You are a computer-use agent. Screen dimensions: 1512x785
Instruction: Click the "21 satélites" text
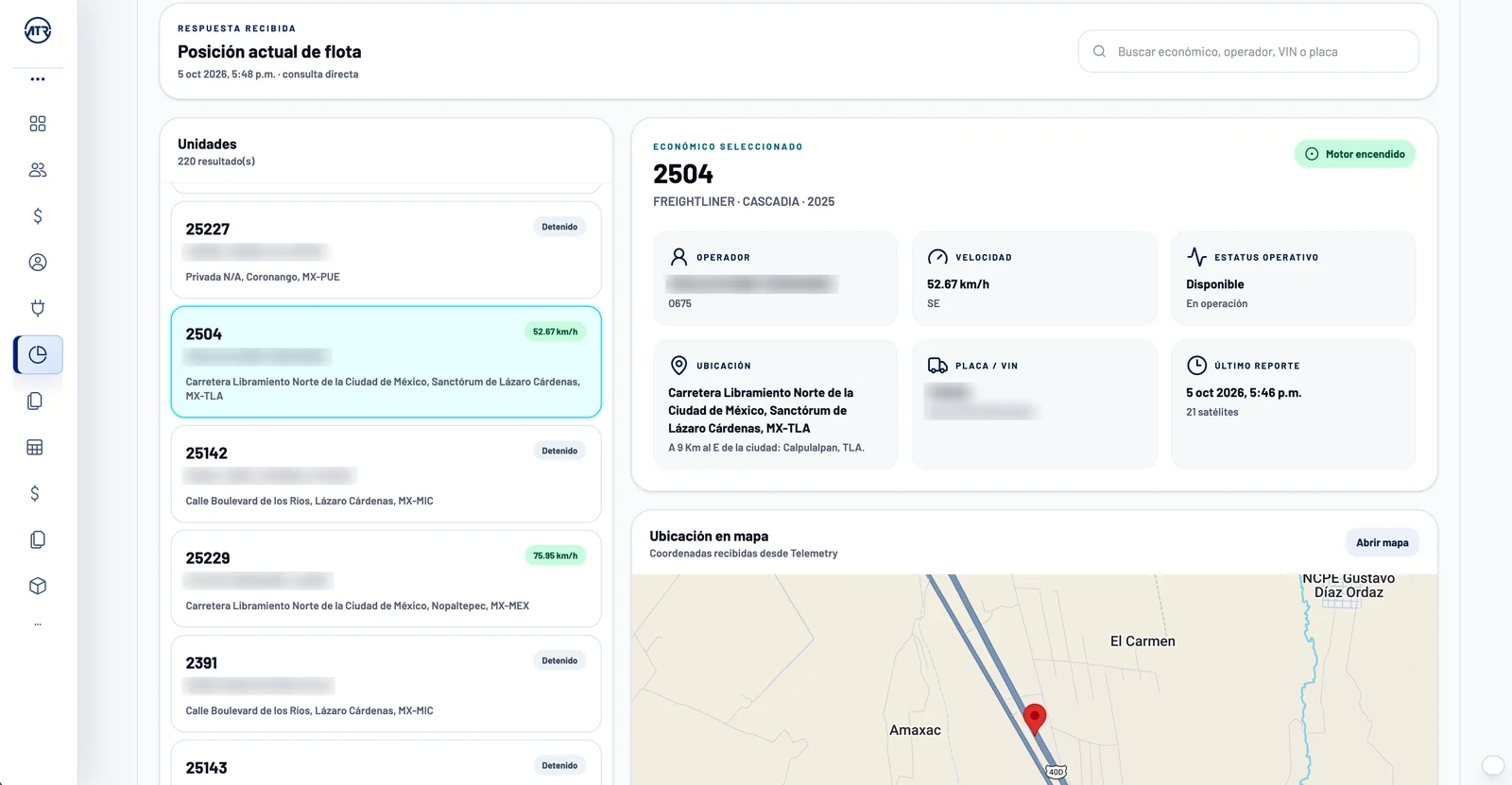tap(1211, 412)
